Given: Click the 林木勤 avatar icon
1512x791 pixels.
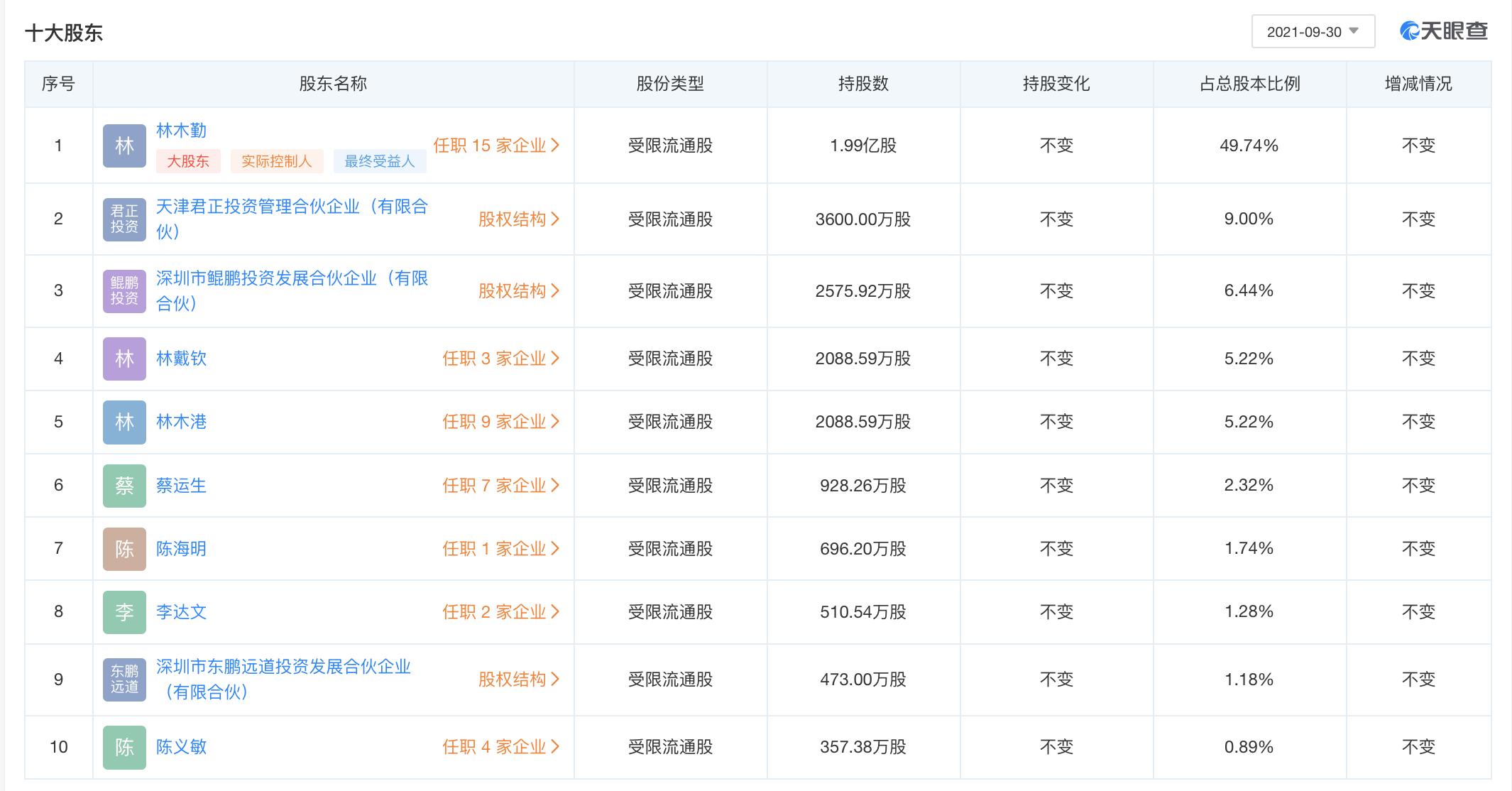Looking at the screenshot, I should [124, 146].
